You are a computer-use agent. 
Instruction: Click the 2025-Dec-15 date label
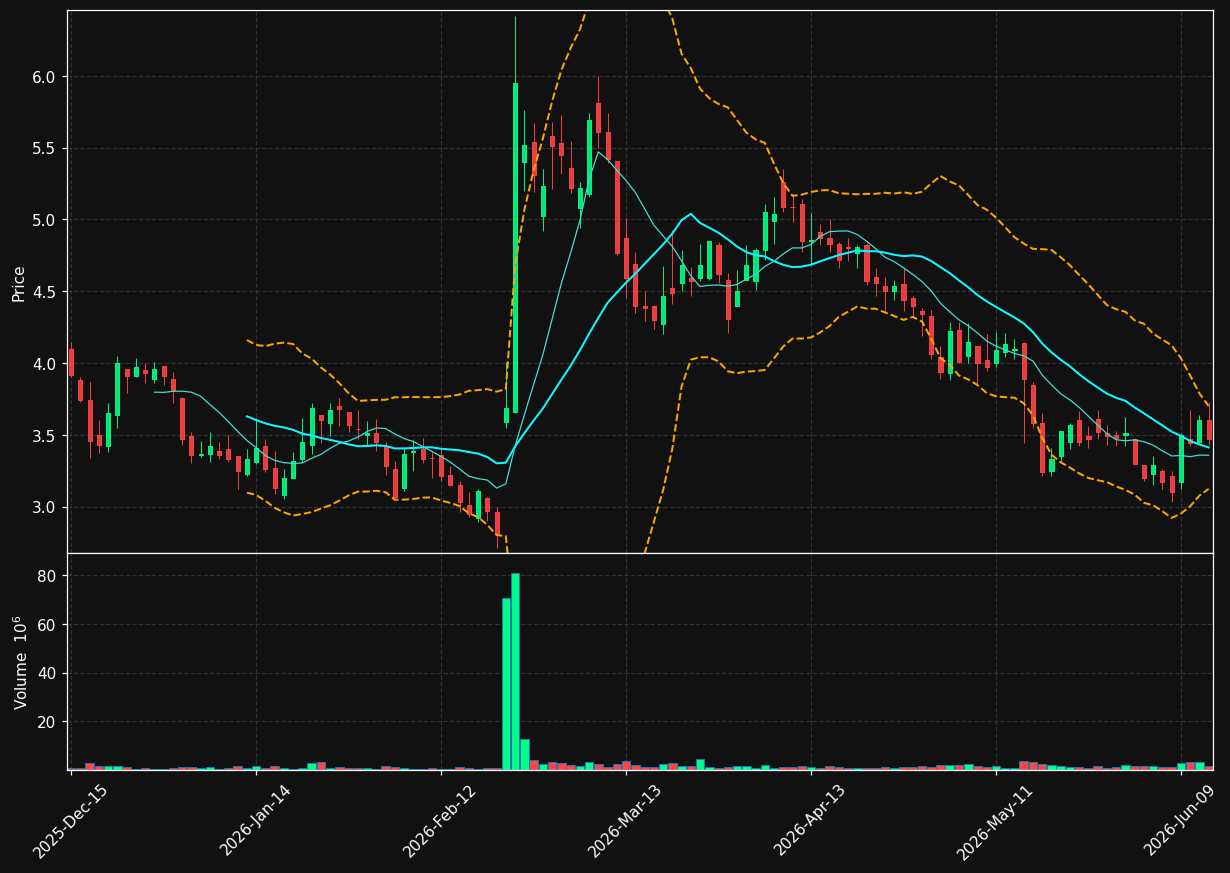(x=70, y=822)
